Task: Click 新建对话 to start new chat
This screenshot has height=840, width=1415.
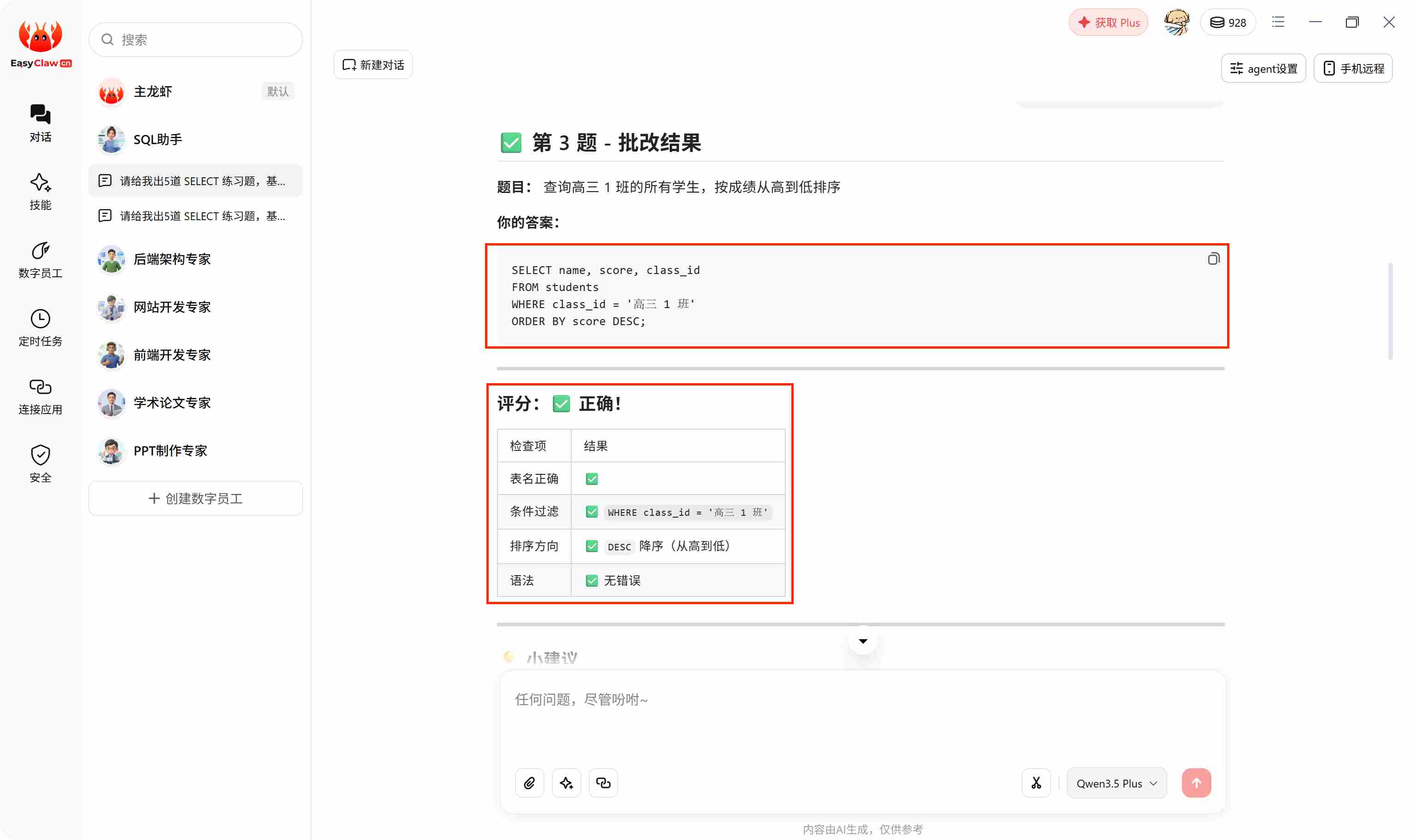Action: click(x=373, y=64)
